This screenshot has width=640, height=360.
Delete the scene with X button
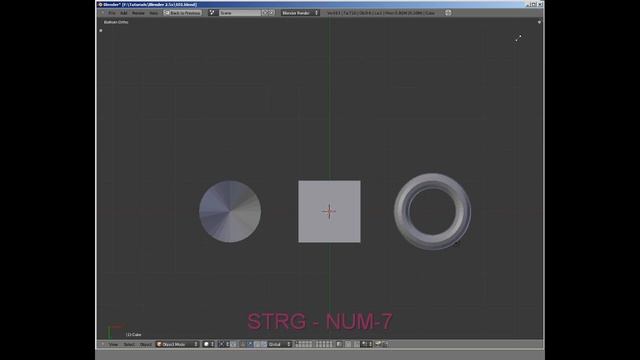point(271,13)
